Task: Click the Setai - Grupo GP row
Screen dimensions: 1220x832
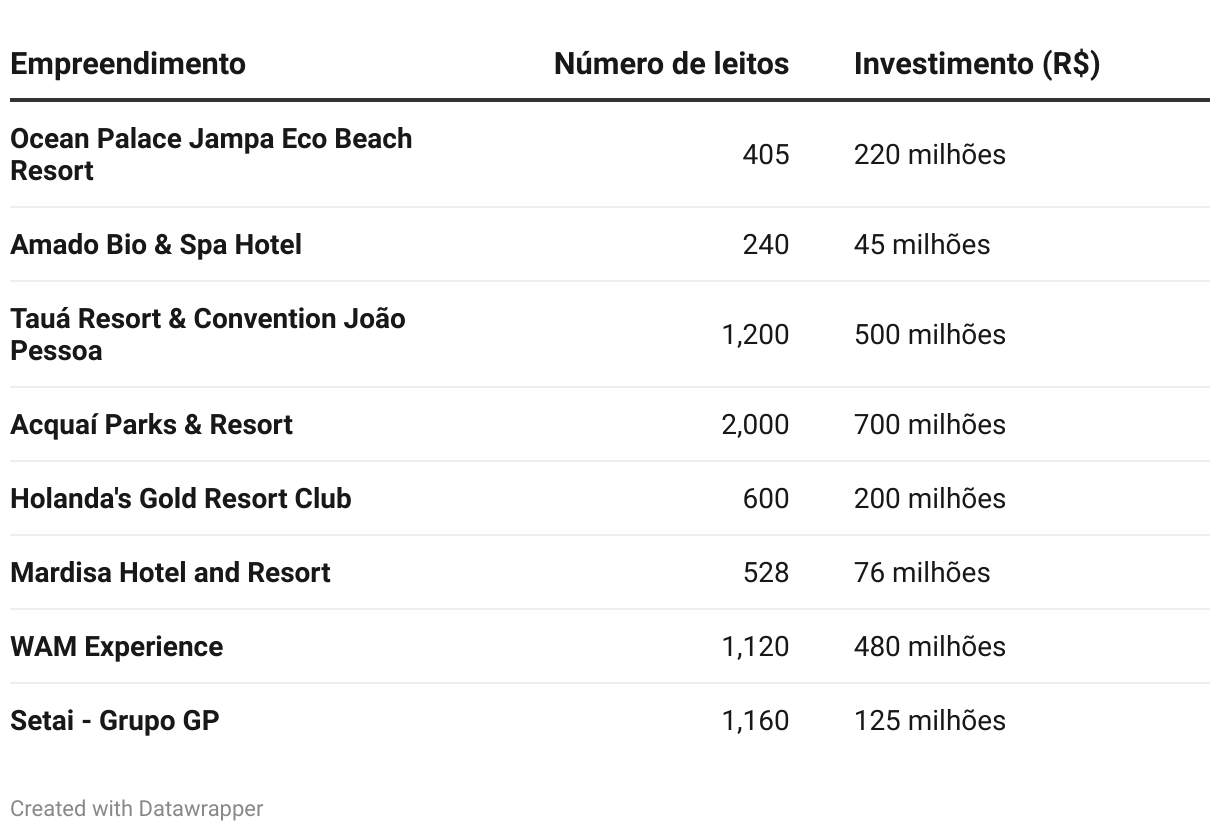Action: click(610, 720)
